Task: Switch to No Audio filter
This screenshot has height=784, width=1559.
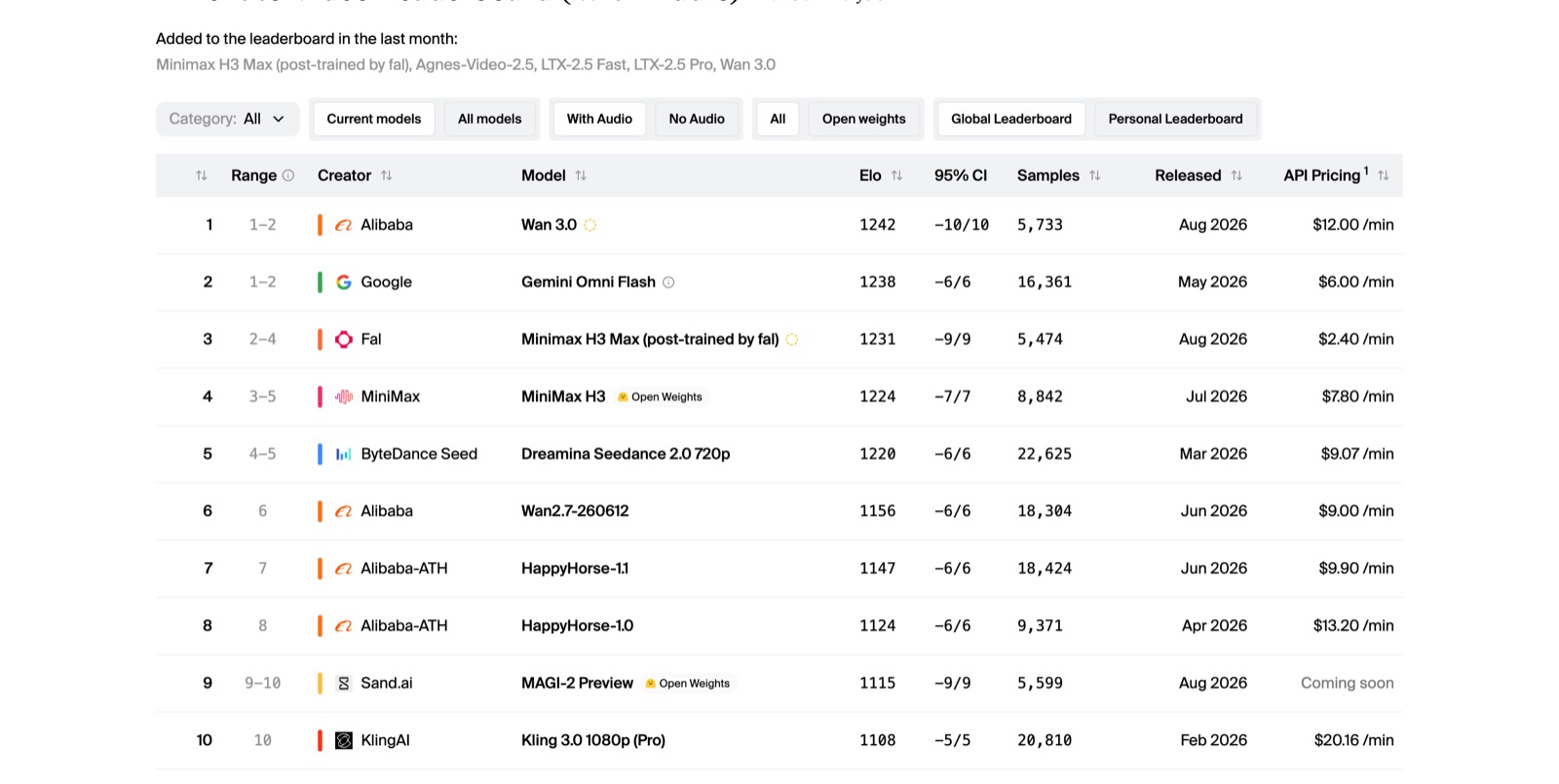Action: pyautogui.click(x=697, y=119)
